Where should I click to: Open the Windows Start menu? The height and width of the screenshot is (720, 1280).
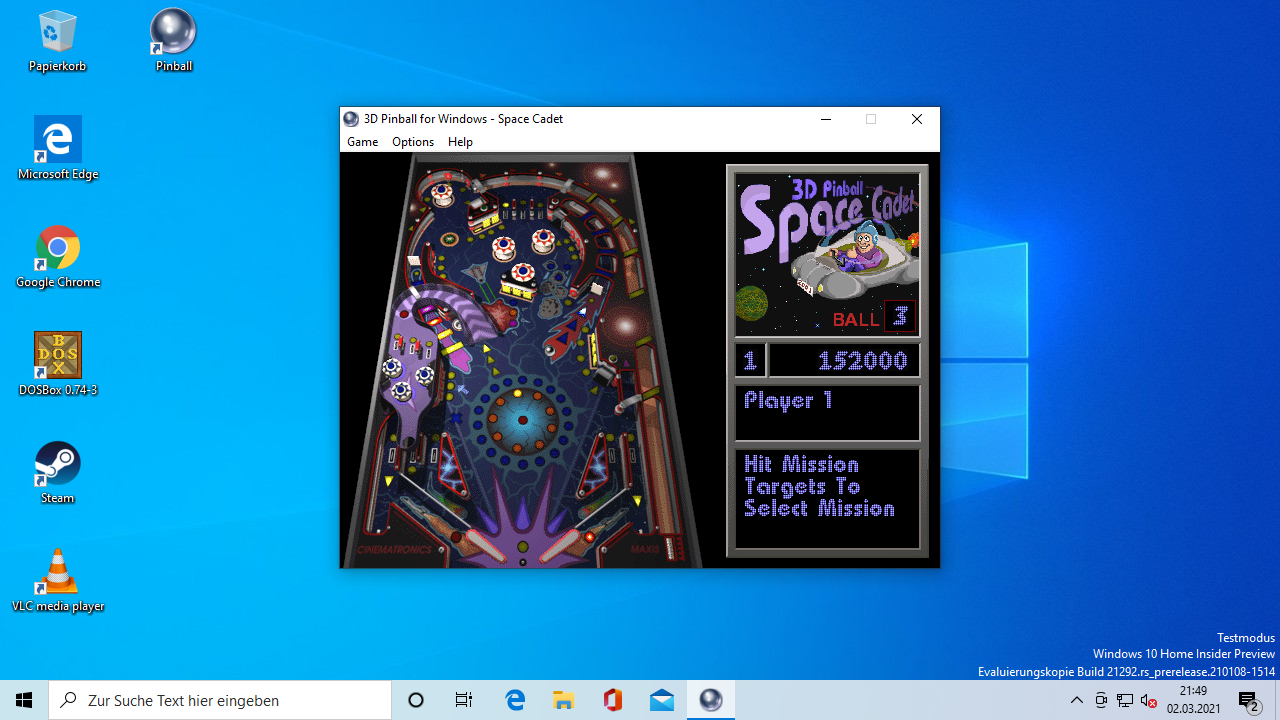[24, 700]
